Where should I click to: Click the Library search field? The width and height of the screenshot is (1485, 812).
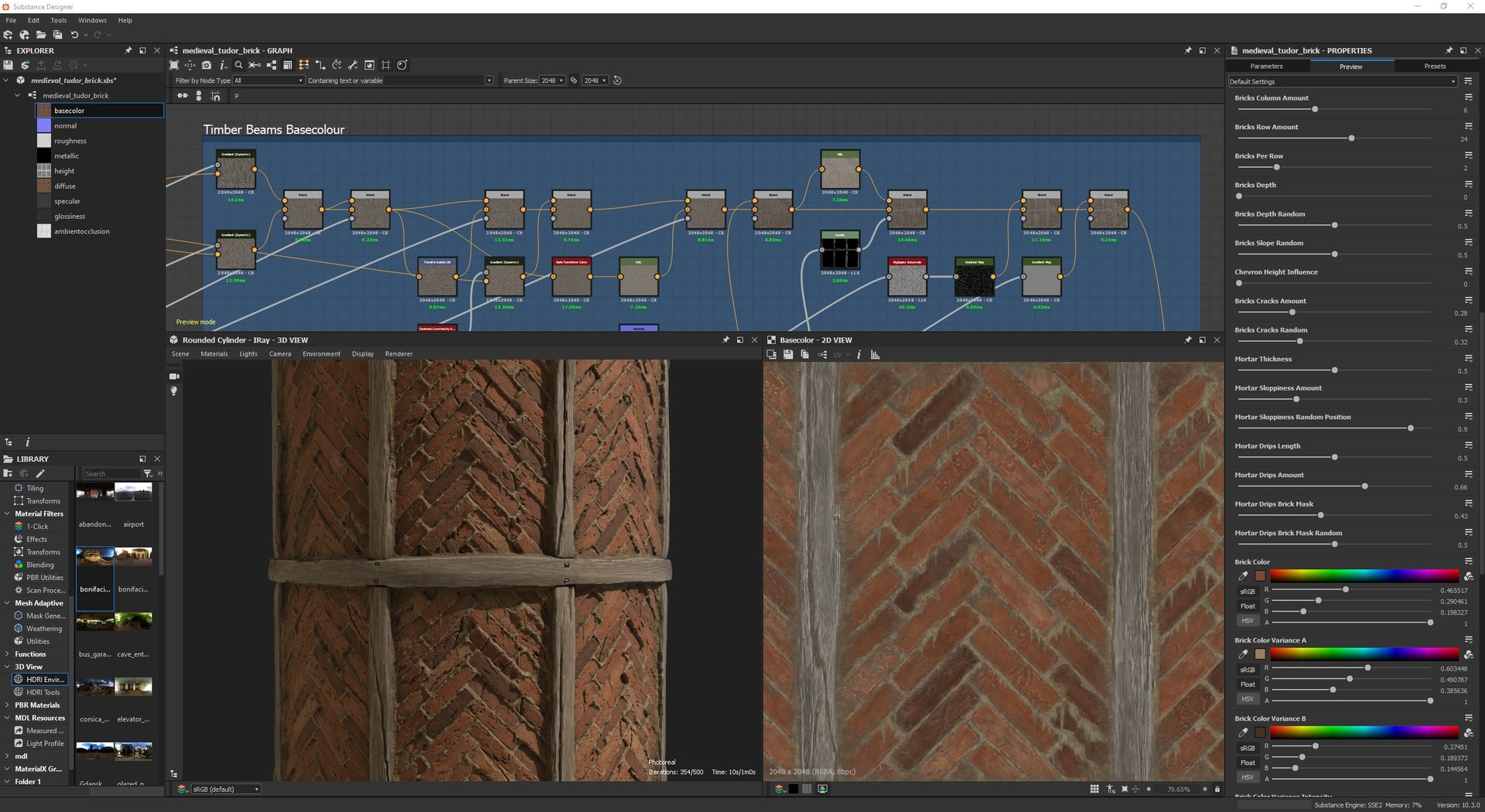click(x=112, y=474)
